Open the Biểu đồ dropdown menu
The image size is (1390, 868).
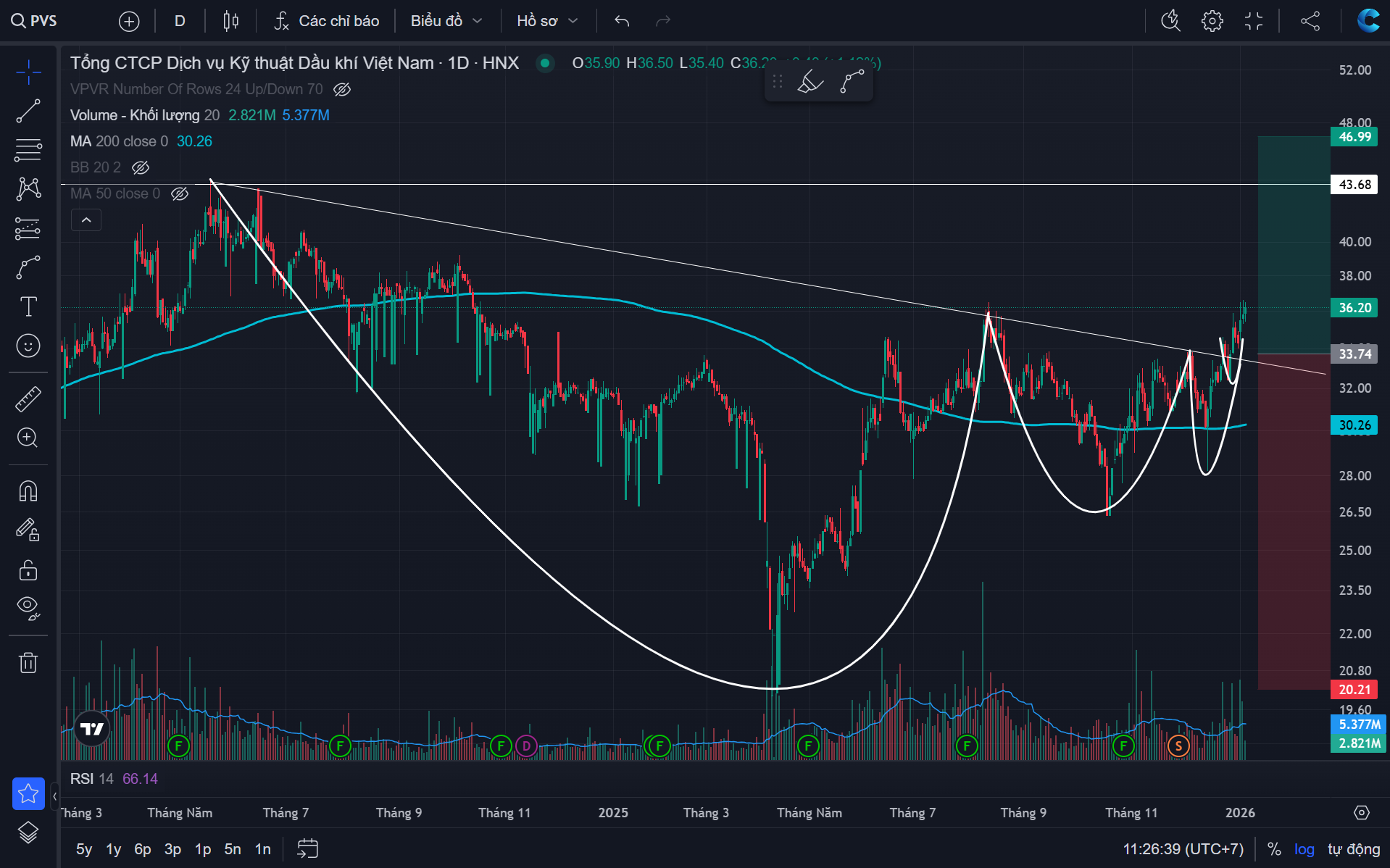coord(446,21)
